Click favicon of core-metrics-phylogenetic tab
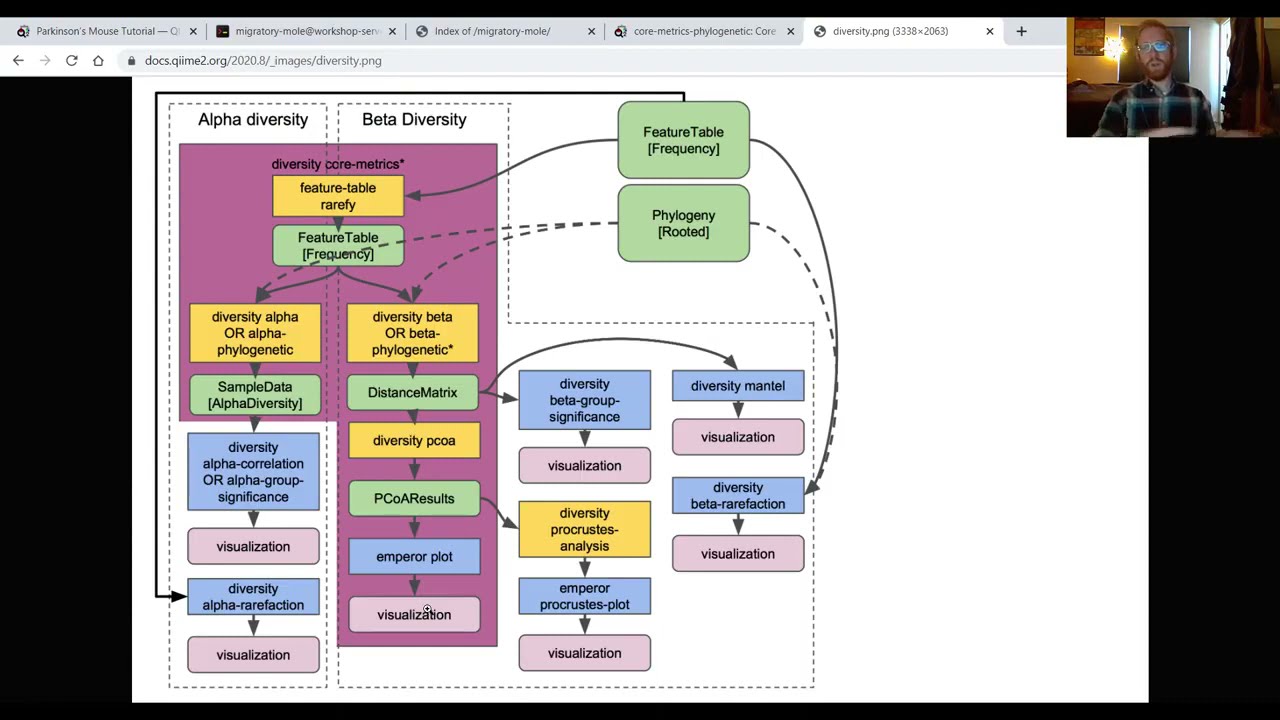1280x720 pixels. pyautogui.click(x=621, y=31)
